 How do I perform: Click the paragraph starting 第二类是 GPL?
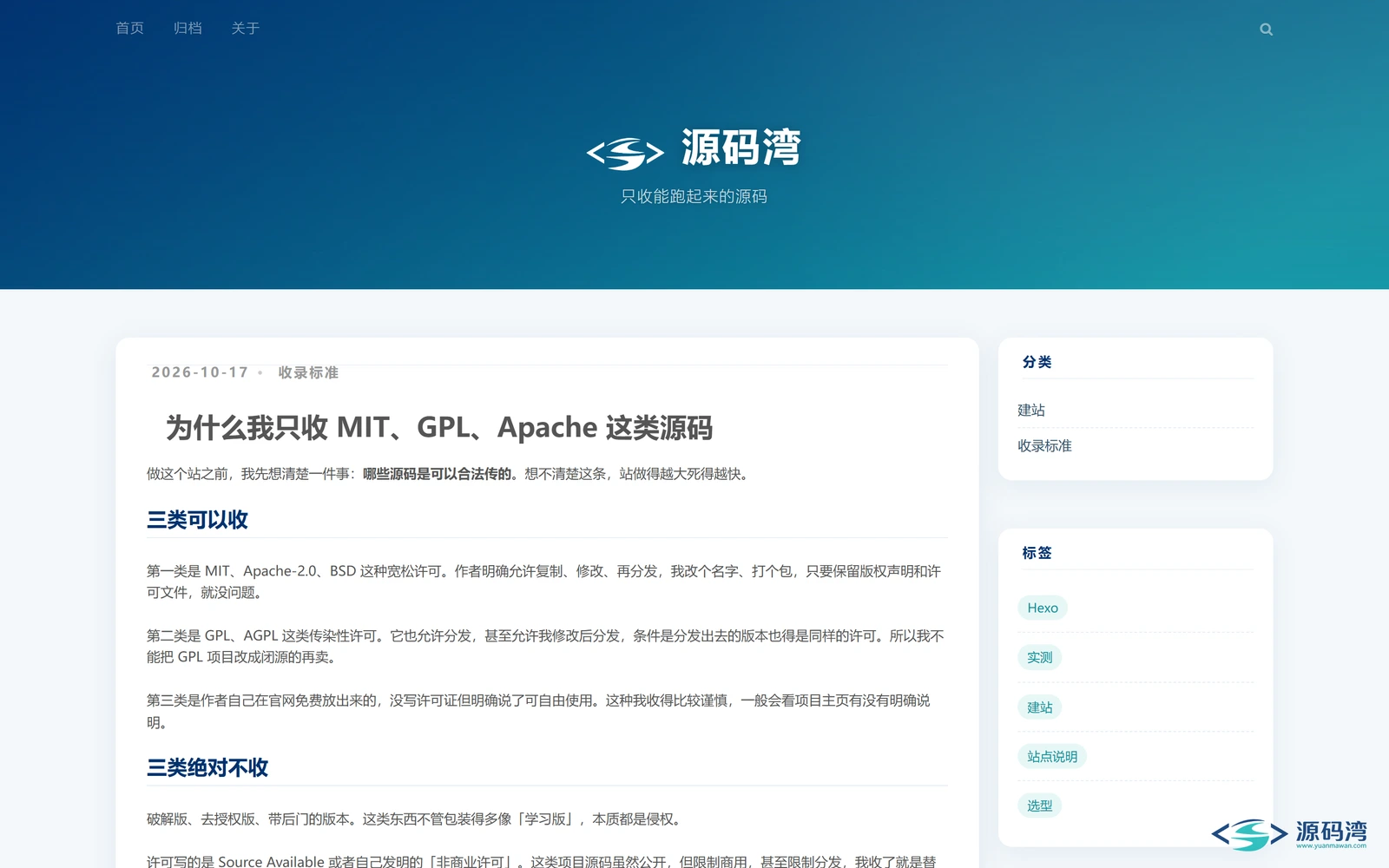tap(545, 647)
